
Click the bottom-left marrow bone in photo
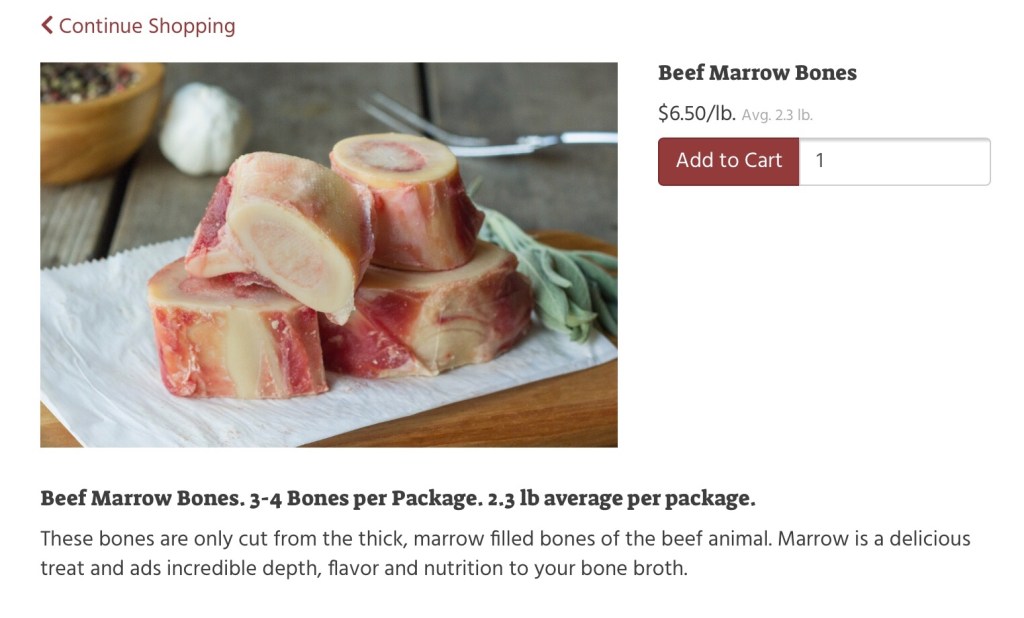click(x=235, y=335)
